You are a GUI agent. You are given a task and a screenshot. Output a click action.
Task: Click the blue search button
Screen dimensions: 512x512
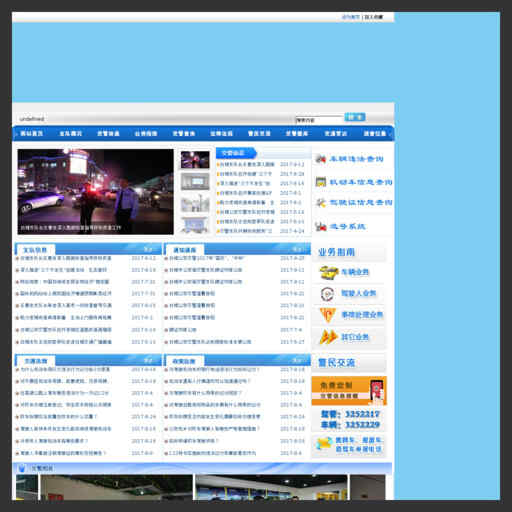tap(355, 117)
